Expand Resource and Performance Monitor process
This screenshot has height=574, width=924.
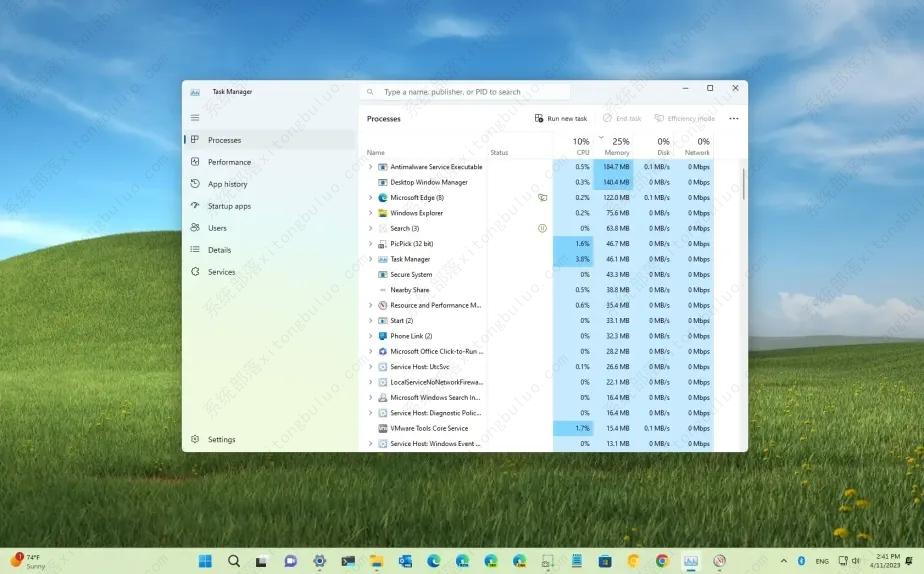tap(371, 305)
